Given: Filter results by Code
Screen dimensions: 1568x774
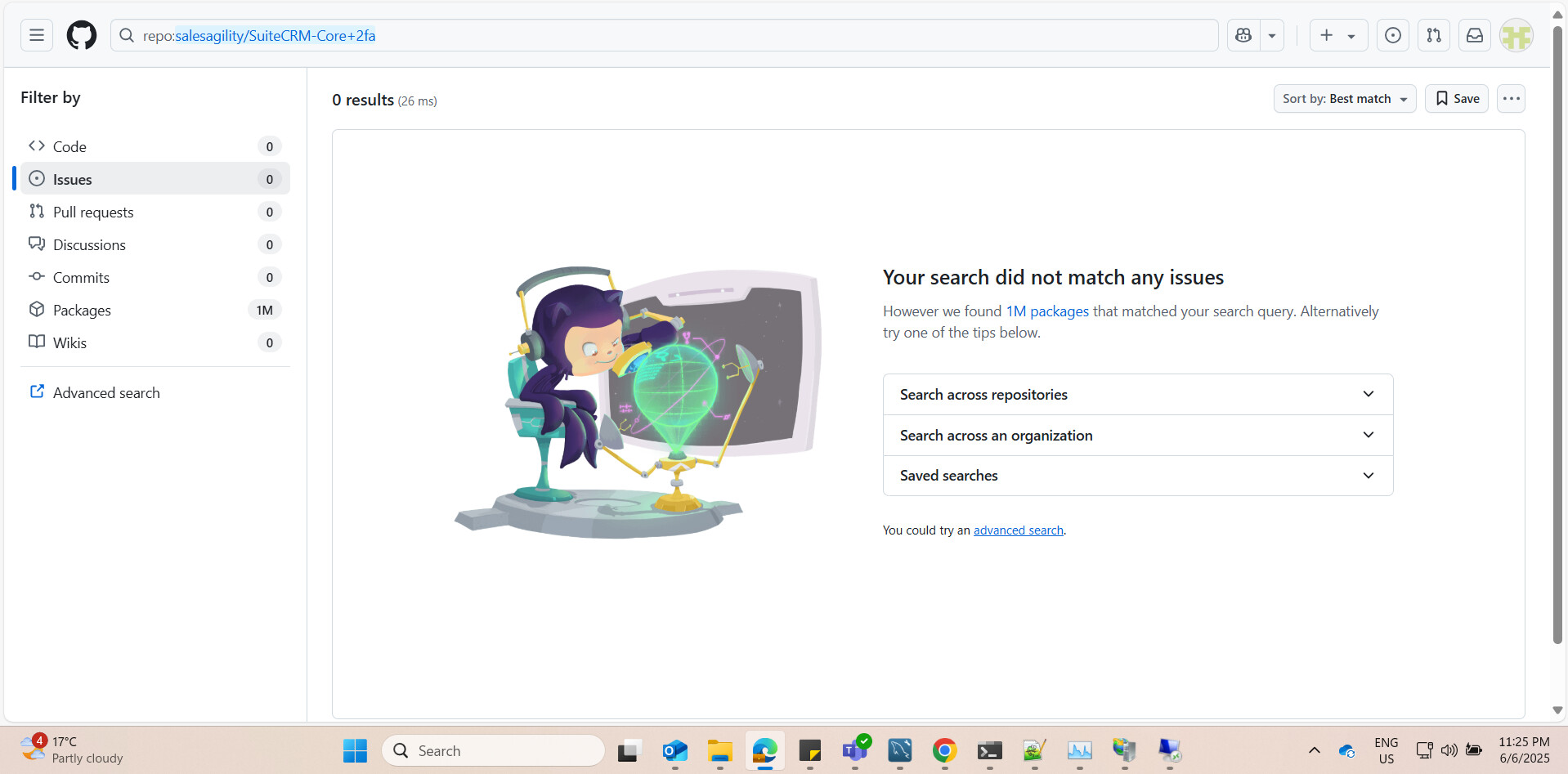Looking at the screenshot, I should (155, 146).
